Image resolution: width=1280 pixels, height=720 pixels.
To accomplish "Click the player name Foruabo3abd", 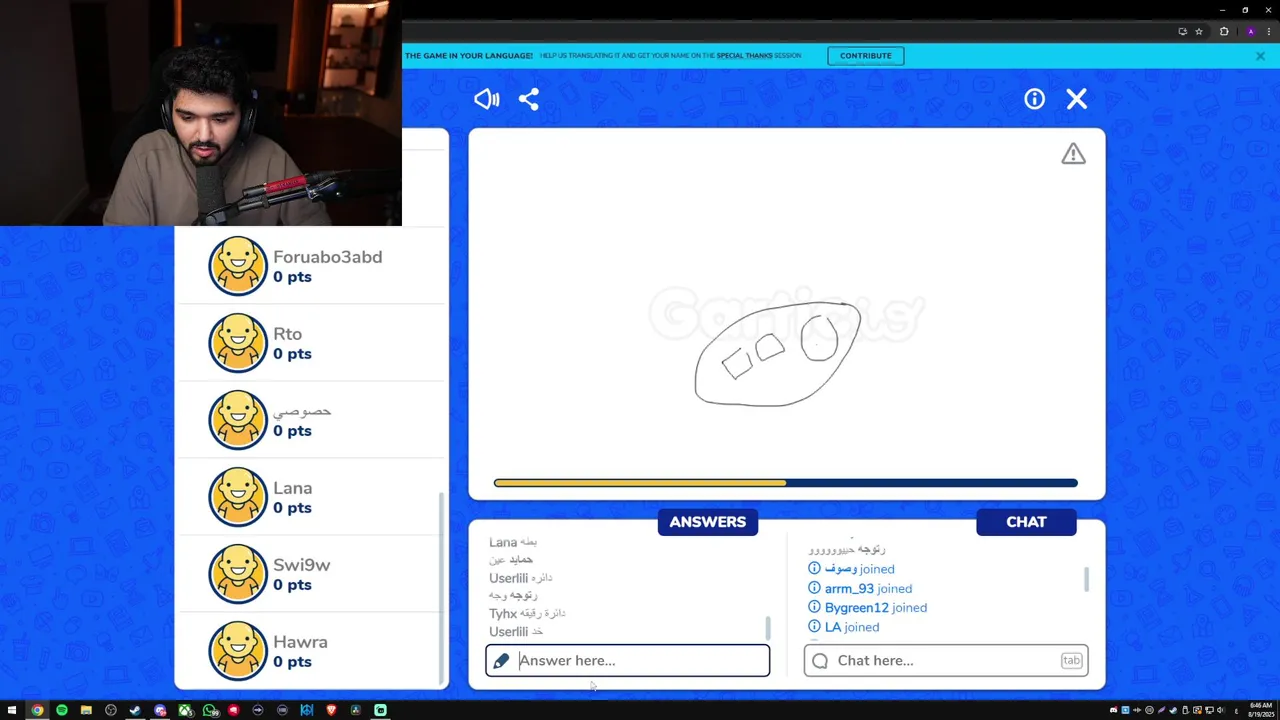I will click(x=327, y=257).
